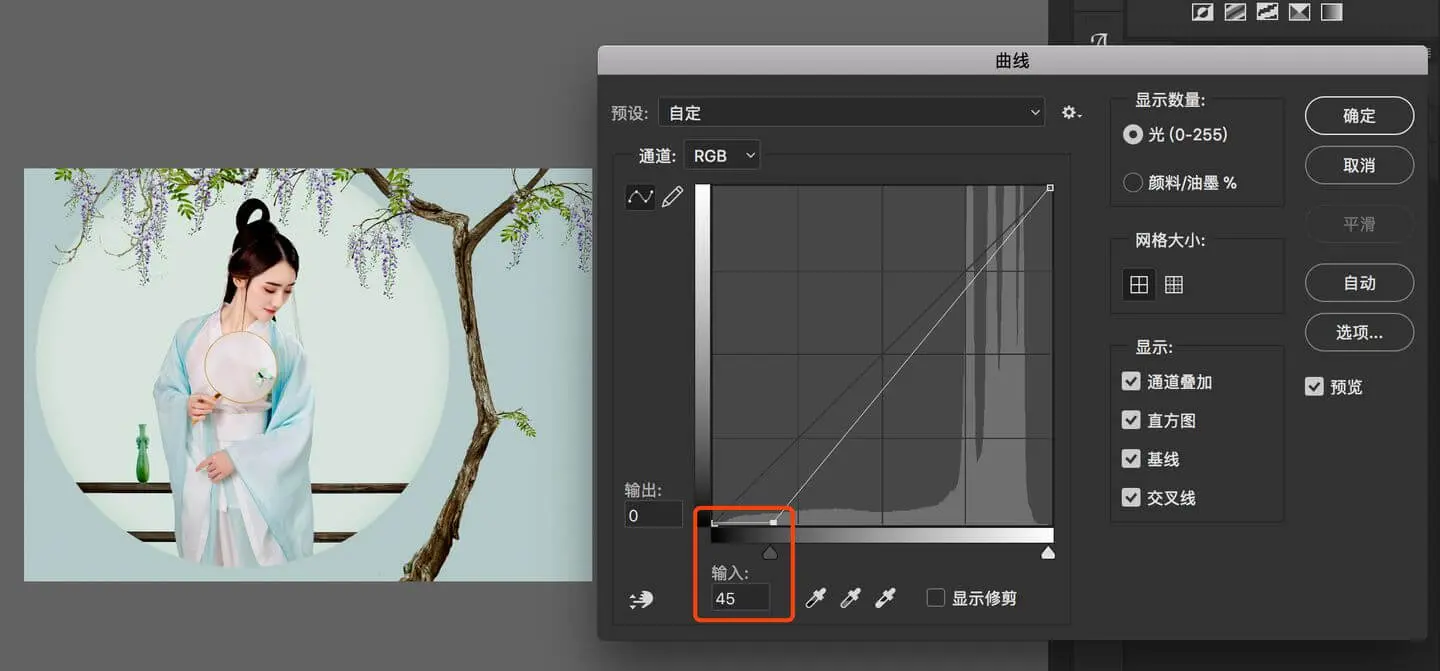
Task: Enable the 显示修剪 checkbox
Action: point(936,598)
